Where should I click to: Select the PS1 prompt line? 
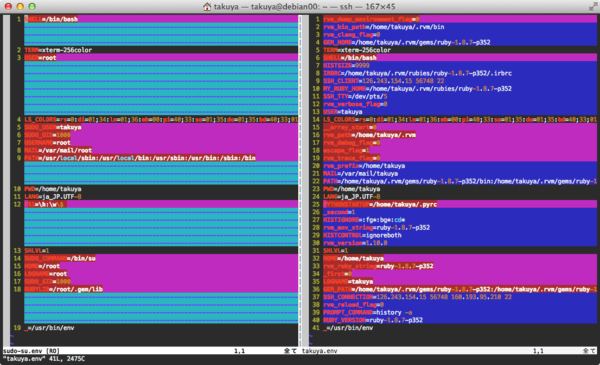[x=46, y=204]
